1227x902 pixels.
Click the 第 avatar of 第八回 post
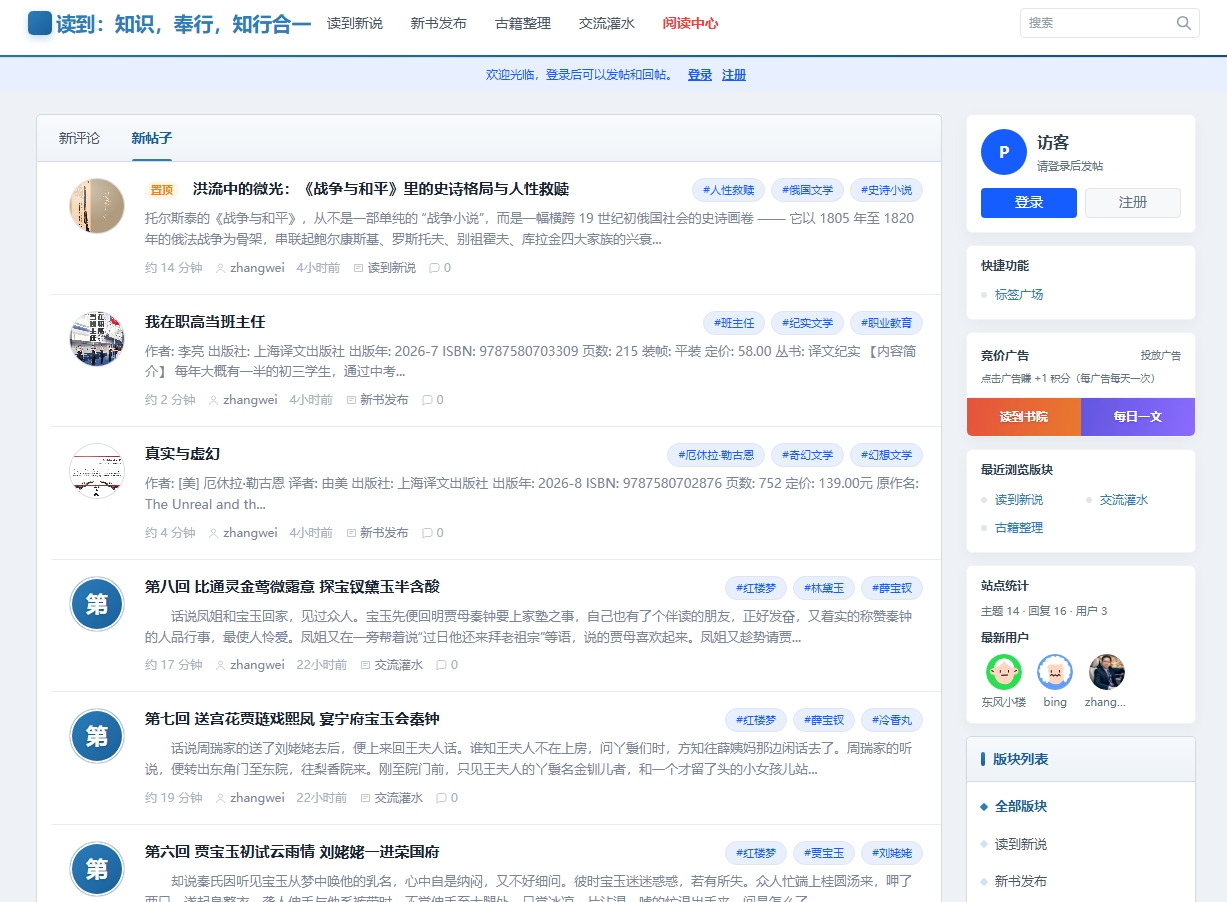click(x=97, y=604)
